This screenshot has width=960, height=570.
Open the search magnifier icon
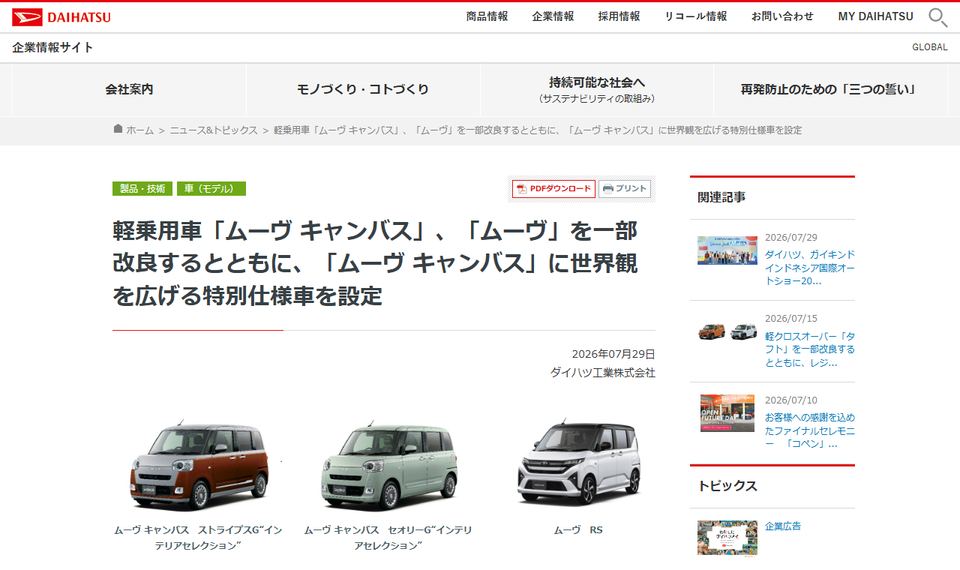pos(937,17)
